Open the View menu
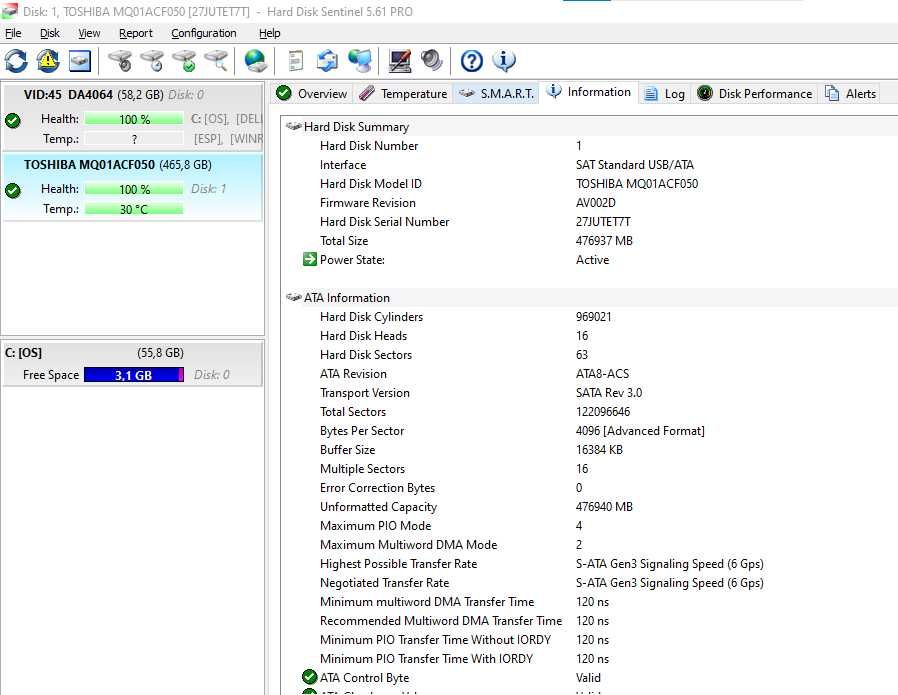 [89, 33]
